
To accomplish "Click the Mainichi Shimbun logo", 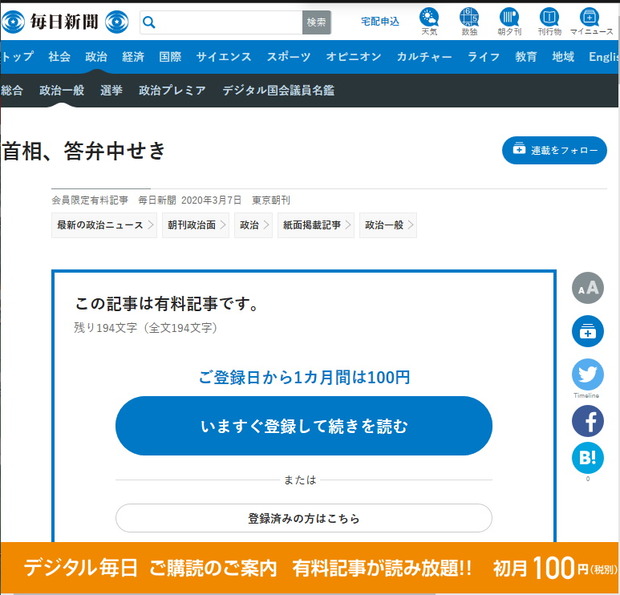I will pyautogui.click(x=65, y=21).
